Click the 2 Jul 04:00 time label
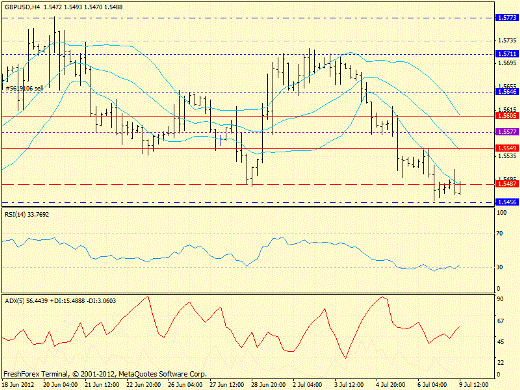The width and height of the screenshot is (520, 390). 308,384
